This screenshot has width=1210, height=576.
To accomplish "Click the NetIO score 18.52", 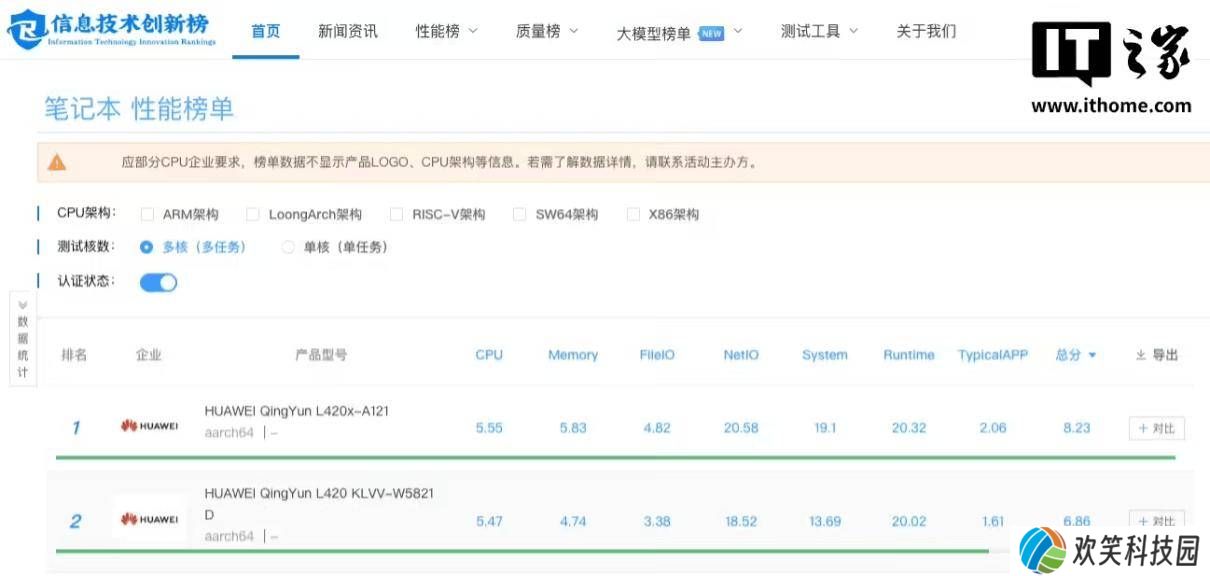I will click(x=741, y=521).
